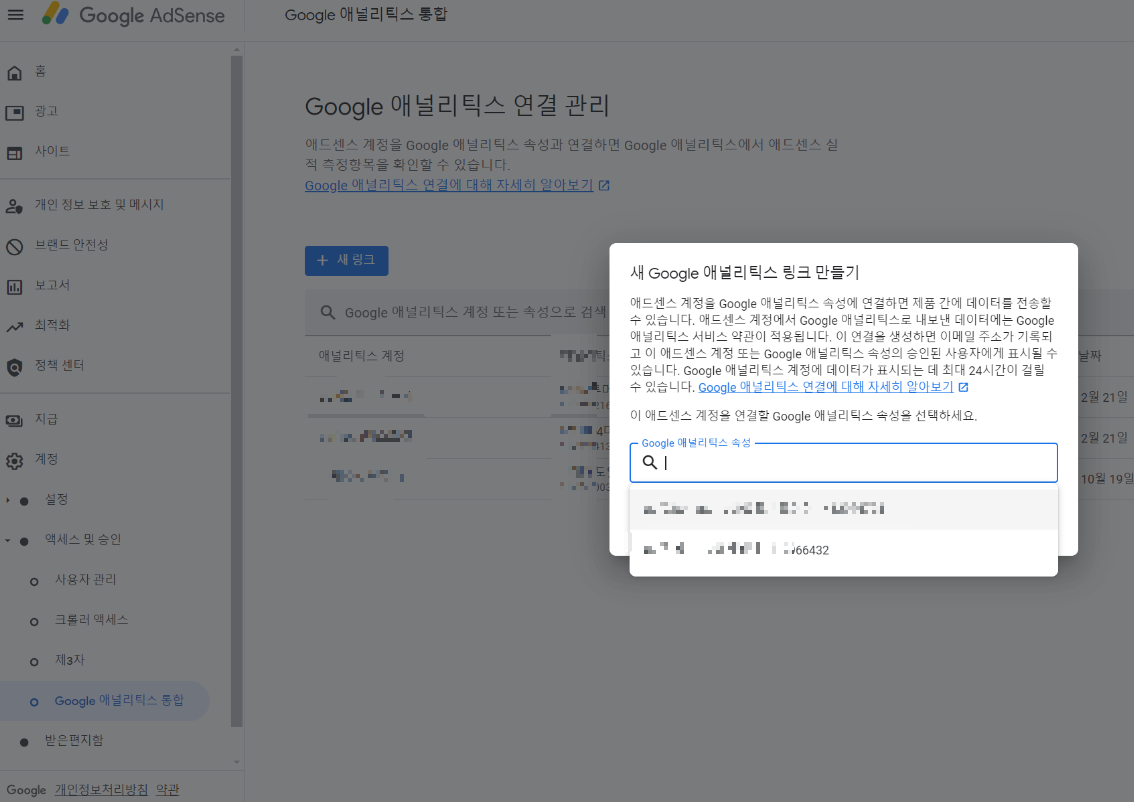Select Google 애널리틱스 통합 sidebar item
This screenshot has height=802, width=1134.
[x=105, y=700]
